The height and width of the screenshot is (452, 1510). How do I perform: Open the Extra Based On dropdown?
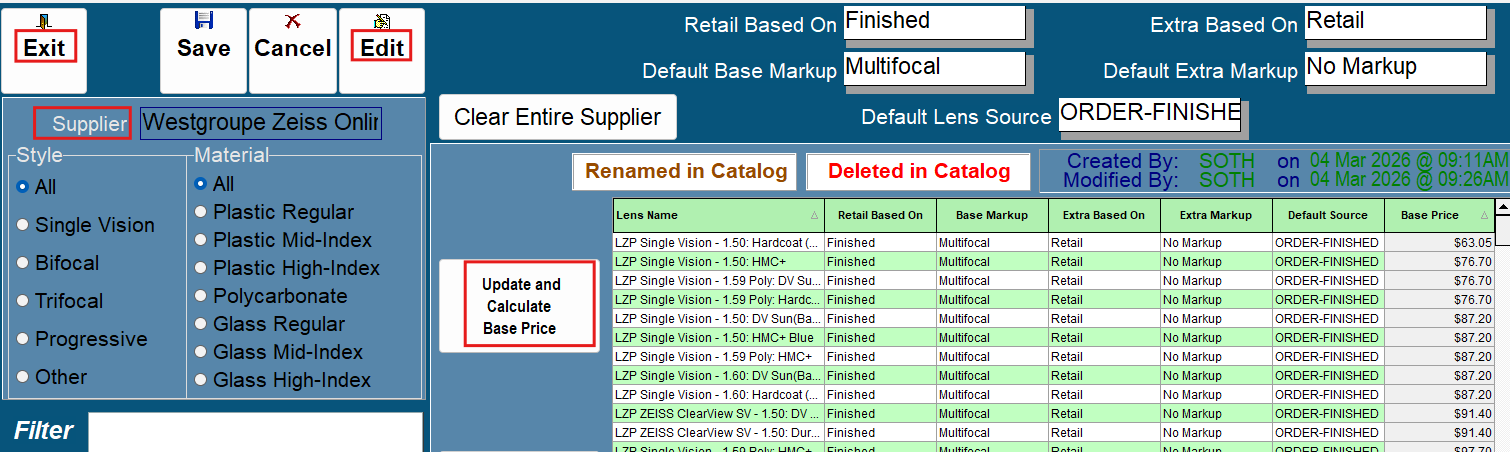tap(1395, 23)
